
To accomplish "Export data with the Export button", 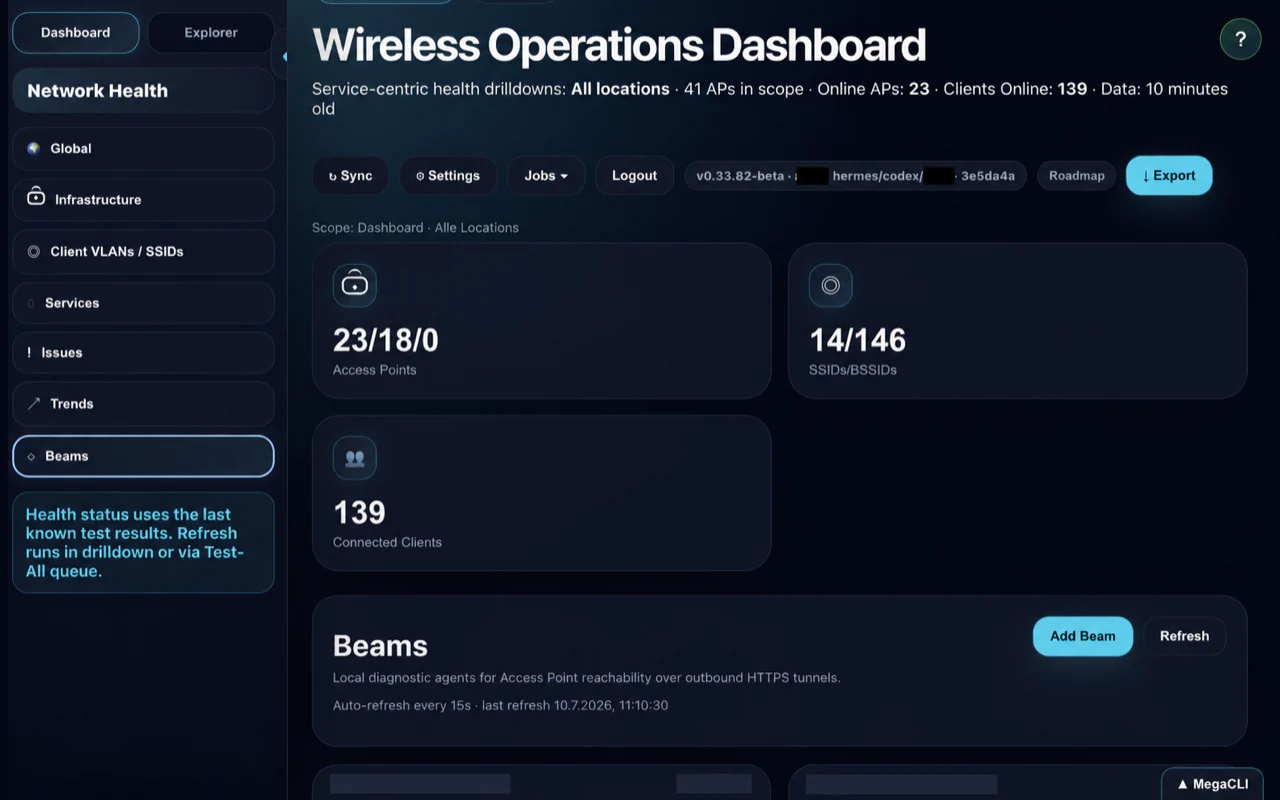I will [x=1169, y=176].
